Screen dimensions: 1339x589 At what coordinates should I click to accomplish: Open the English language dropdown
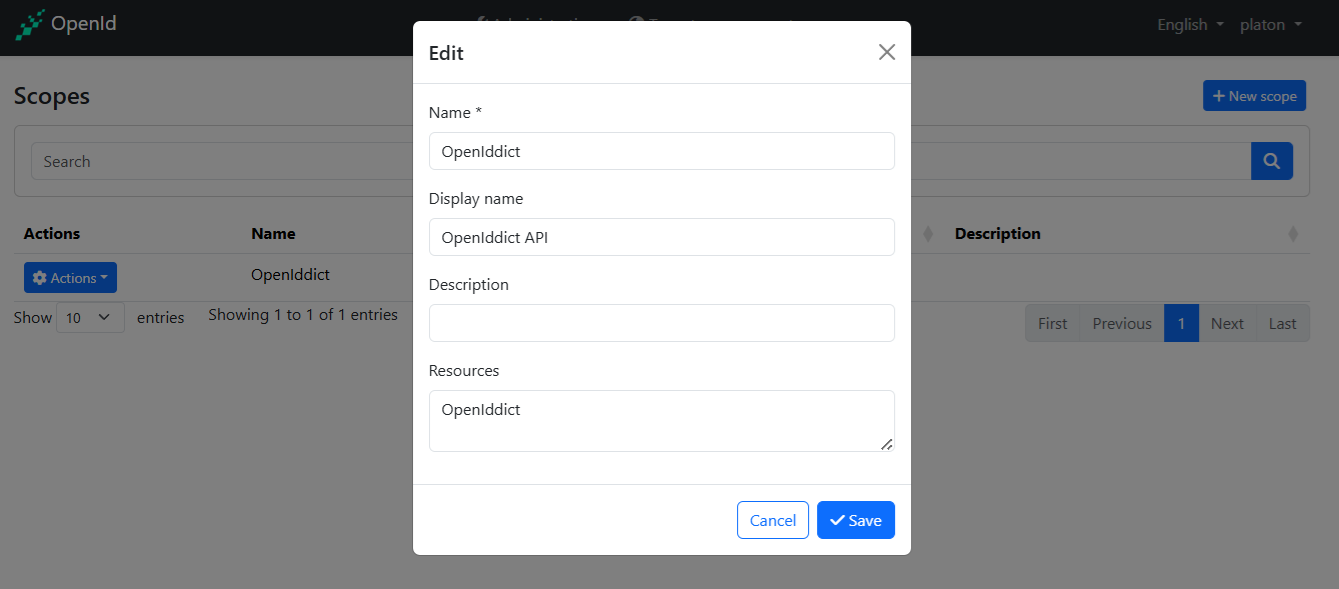[x=1190, y=24]
